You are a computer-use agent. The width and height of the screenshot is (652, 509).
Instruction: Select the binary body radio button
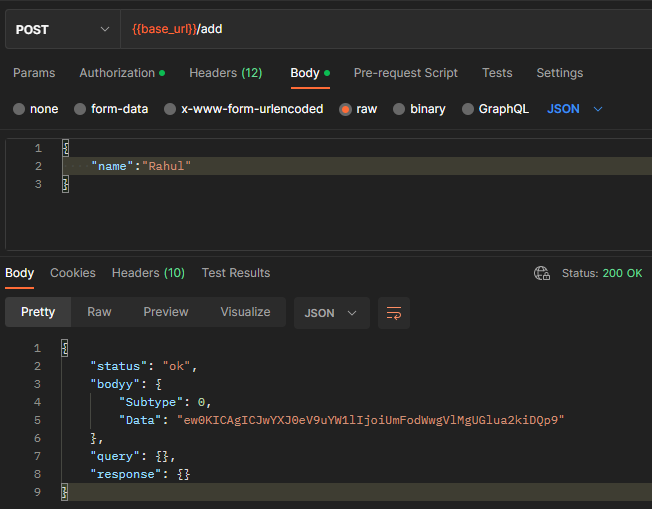400,109
